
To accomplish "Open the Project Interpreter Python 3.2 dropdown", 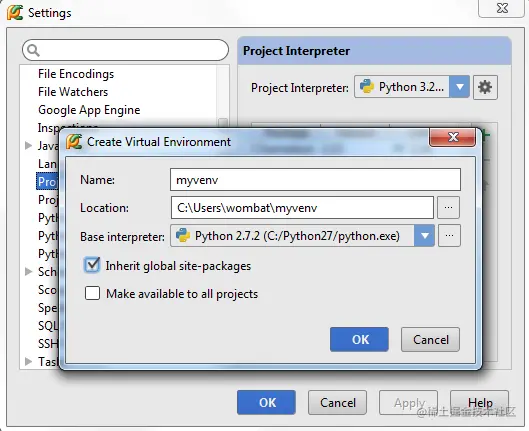I will (459, 87).
